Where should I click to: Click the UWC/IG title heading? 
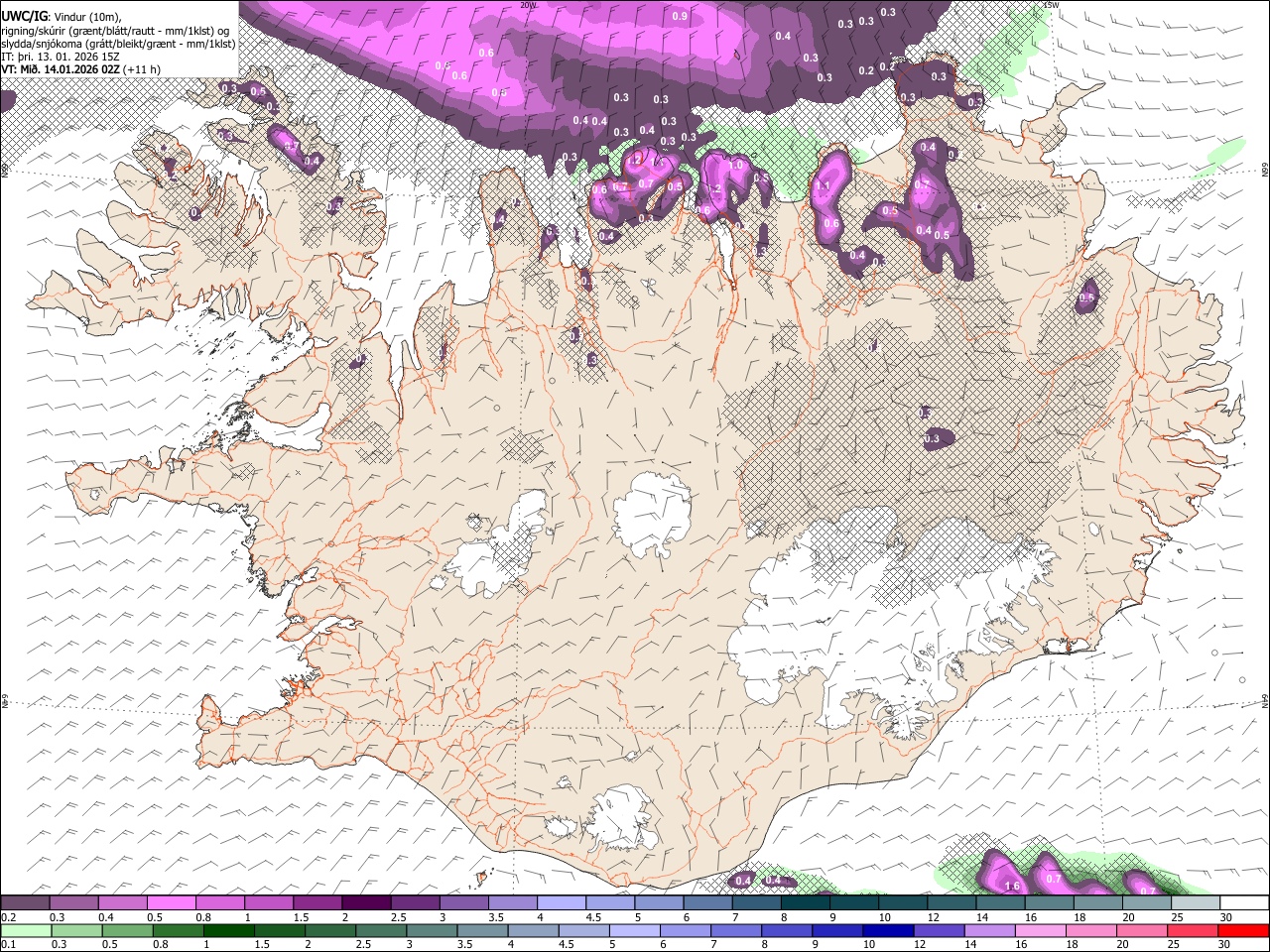coord(24,17)
